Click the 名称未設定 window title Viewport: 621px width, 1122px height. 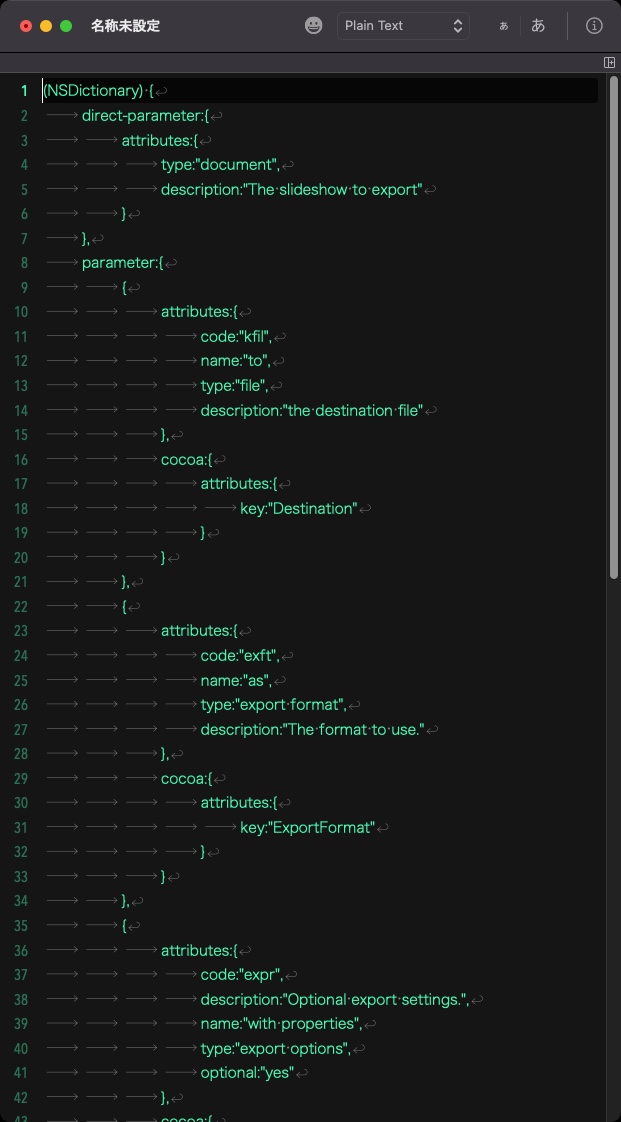pos(125,26)
